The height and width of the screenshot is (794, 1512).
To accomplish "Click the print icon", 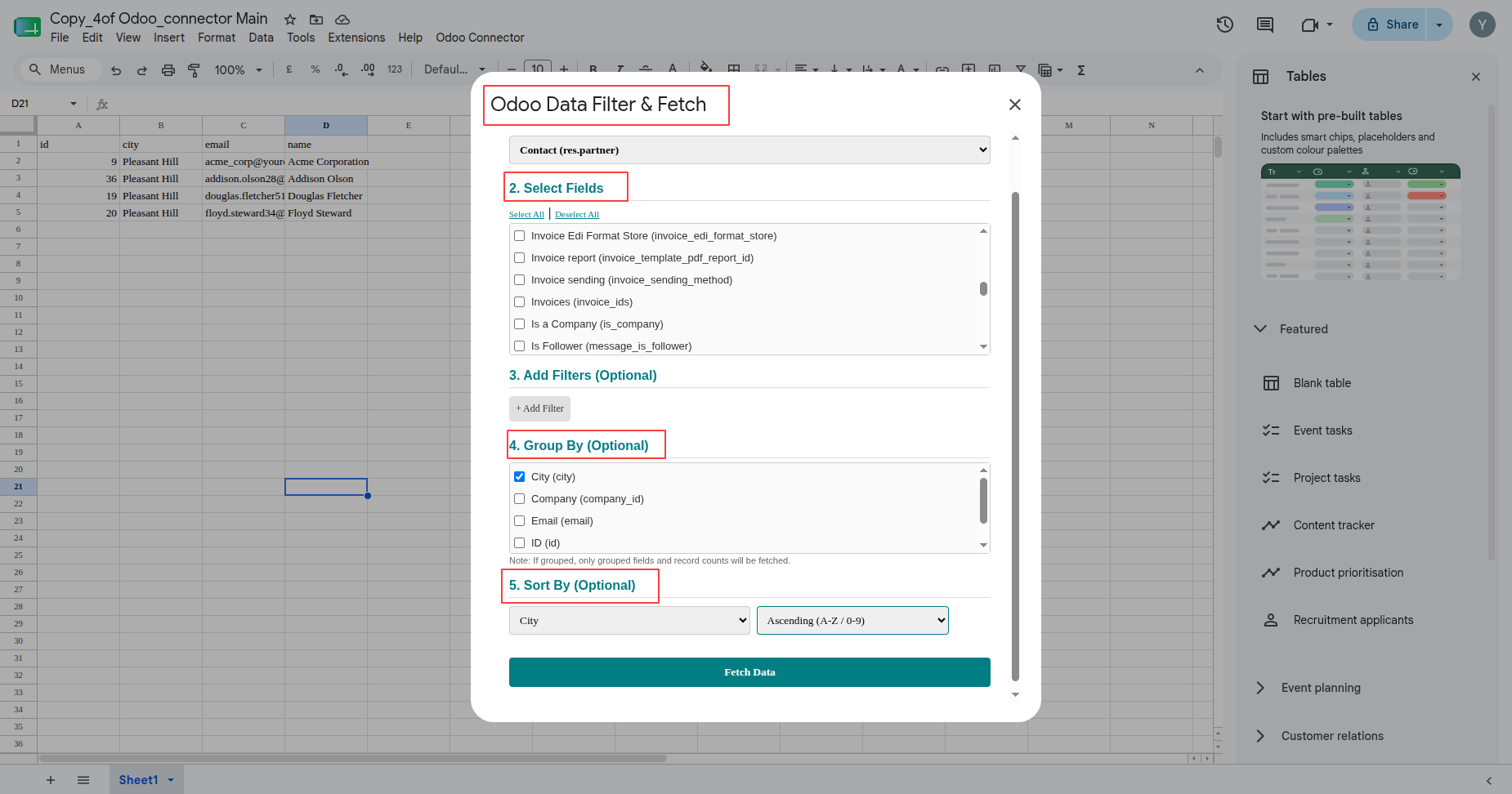I will pos(168,70).
